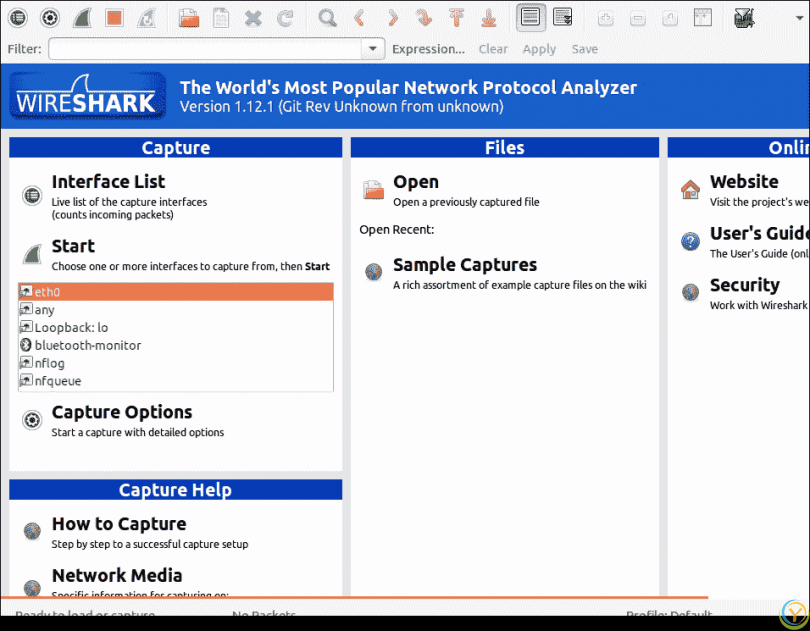
Task: Expand the filter history dropdown arrow
Action: (x=373, y=49)
